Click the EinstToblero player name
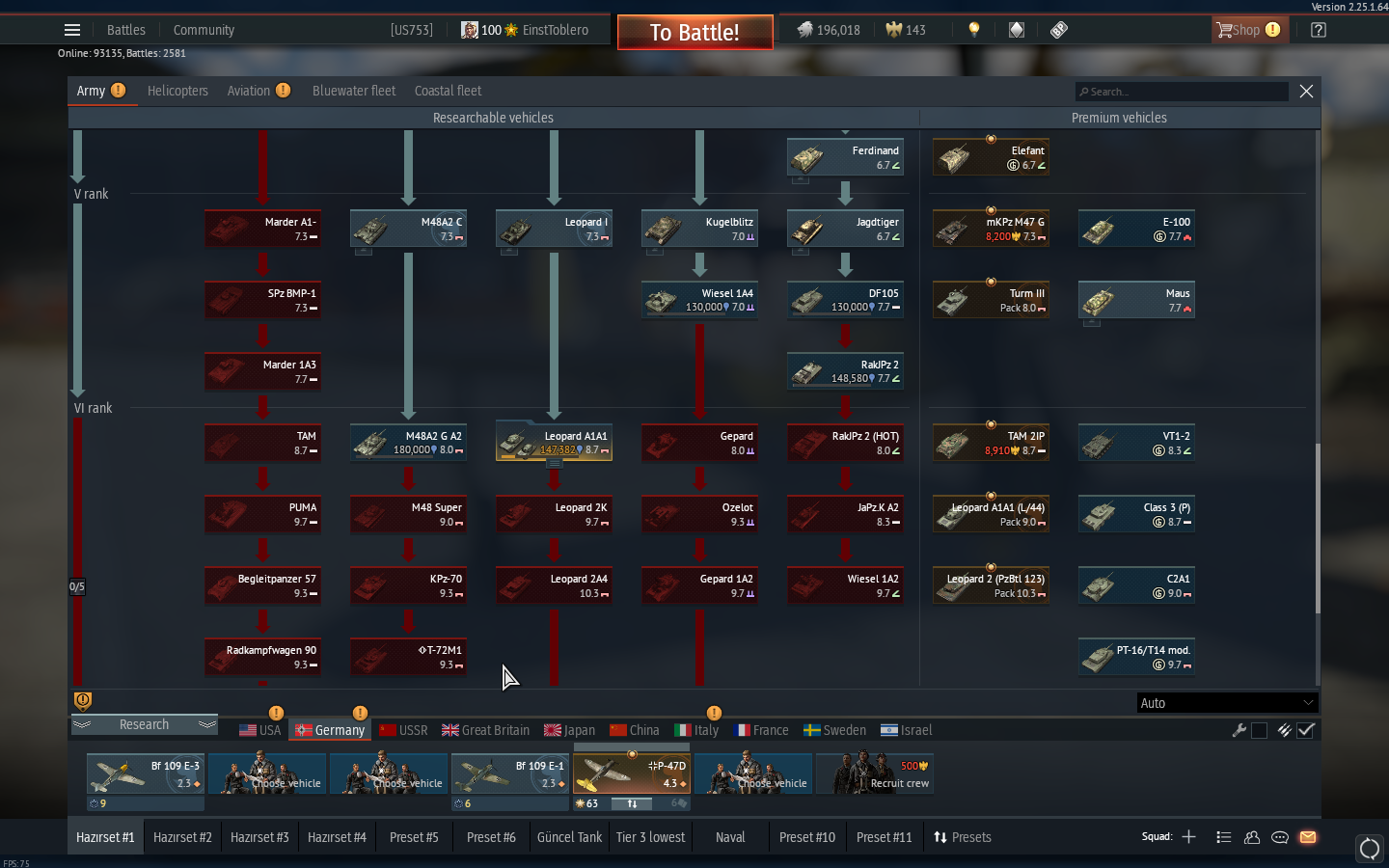The height and width of the screenshot is (868, 1389). [x=556, y=30]
